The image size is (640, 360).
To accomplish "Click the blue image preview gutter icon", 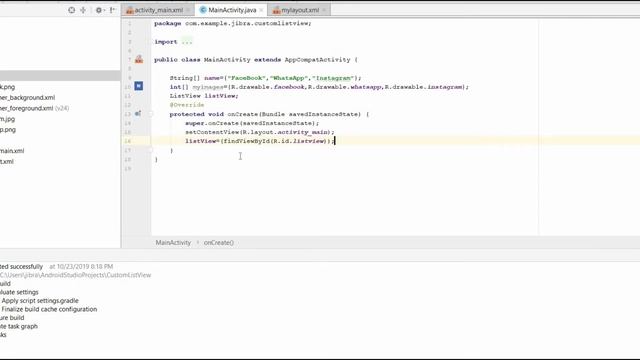I will pos(139,86).
